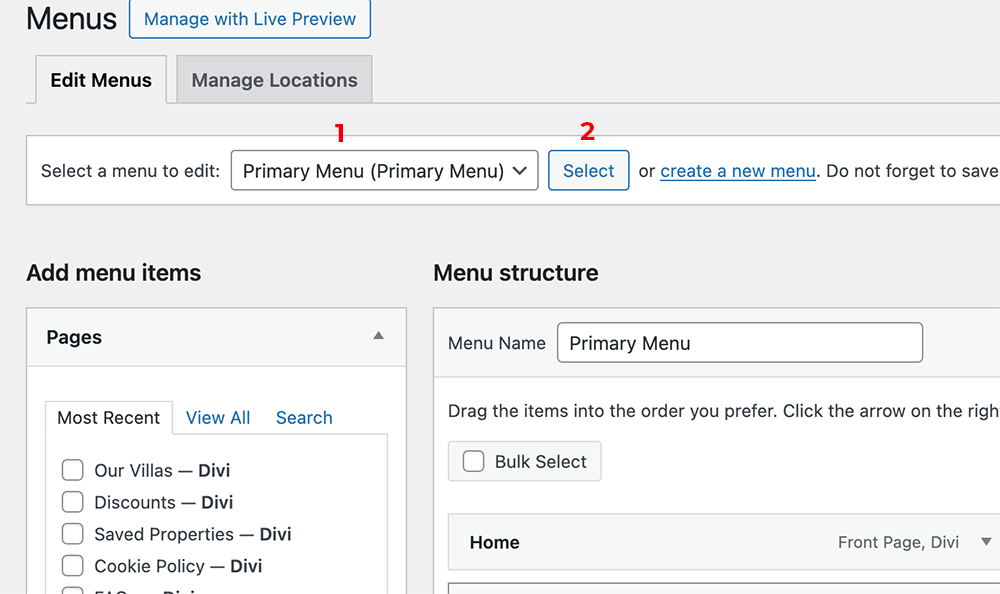Viewport: 1000px width, 594px height.
Task: Expand the Home menu item arrow
Action: click(x=986, y=542)
